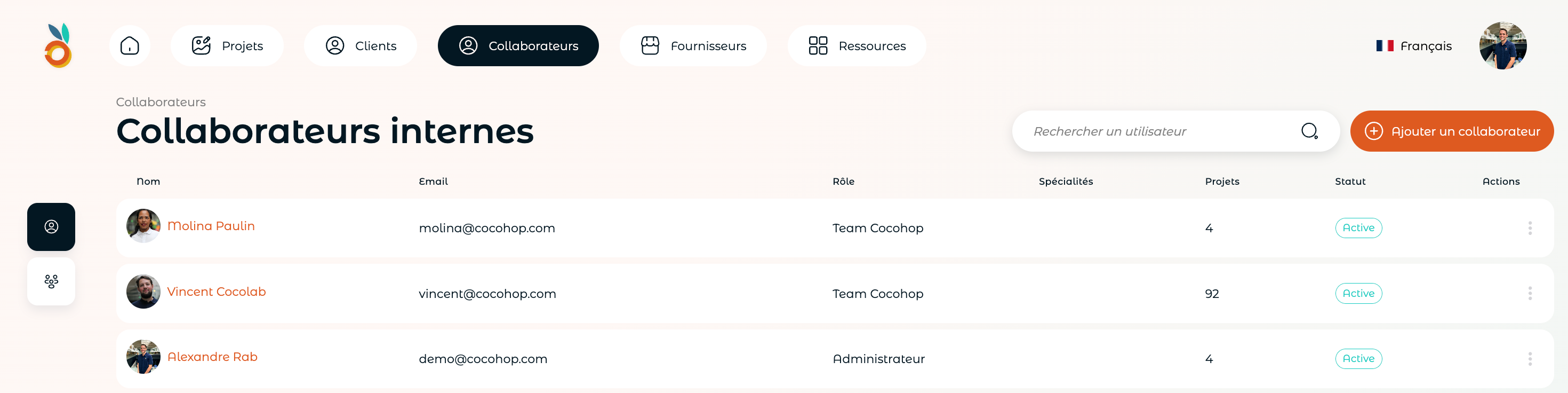The image size is (1568, 393).
Task: Select the internal collaborators sidebar icon
Action: (x=51, y=226)
